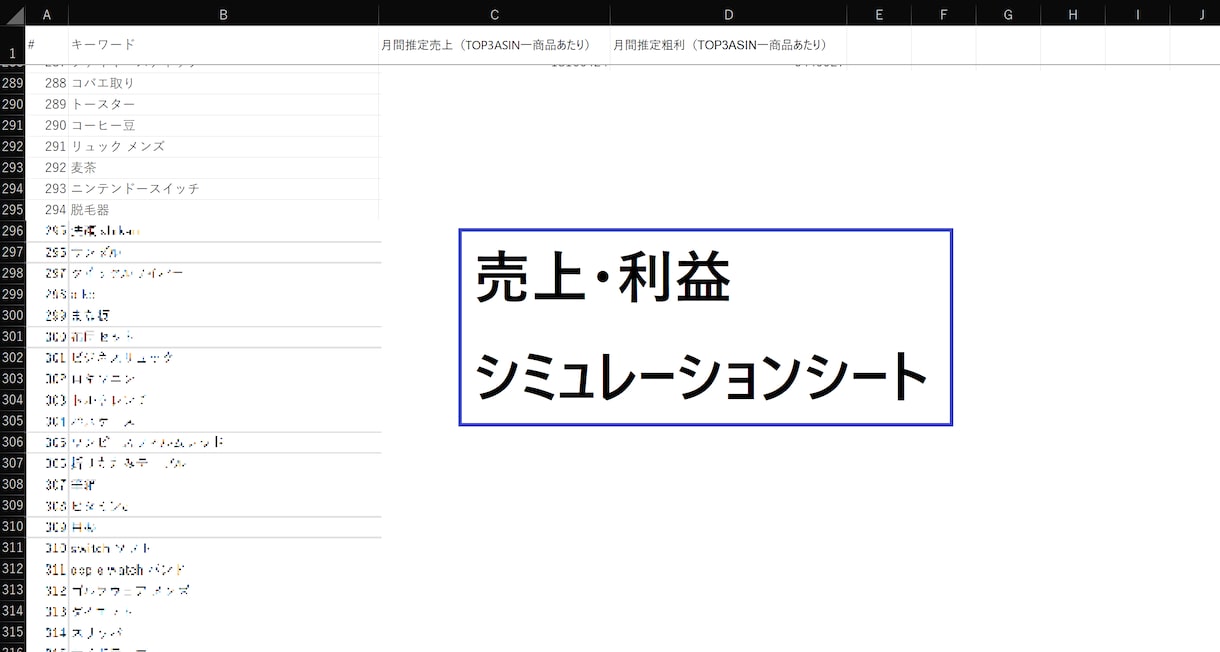Click the row header of 'コバエ取り' row
The width and height of the screenshot is (1220, 652).
(13, 83)
